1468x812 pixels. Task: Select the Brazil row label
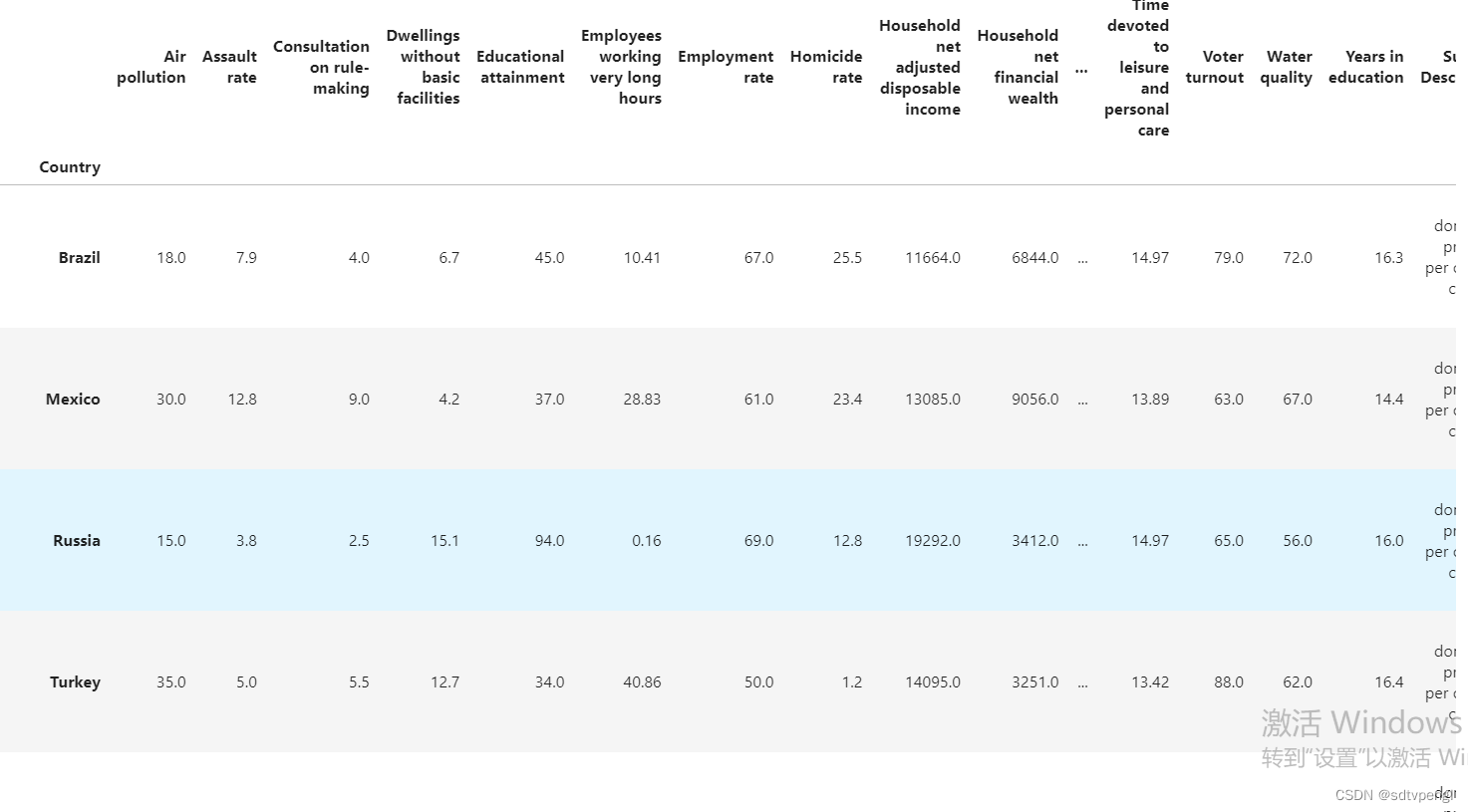pos(80,257)
